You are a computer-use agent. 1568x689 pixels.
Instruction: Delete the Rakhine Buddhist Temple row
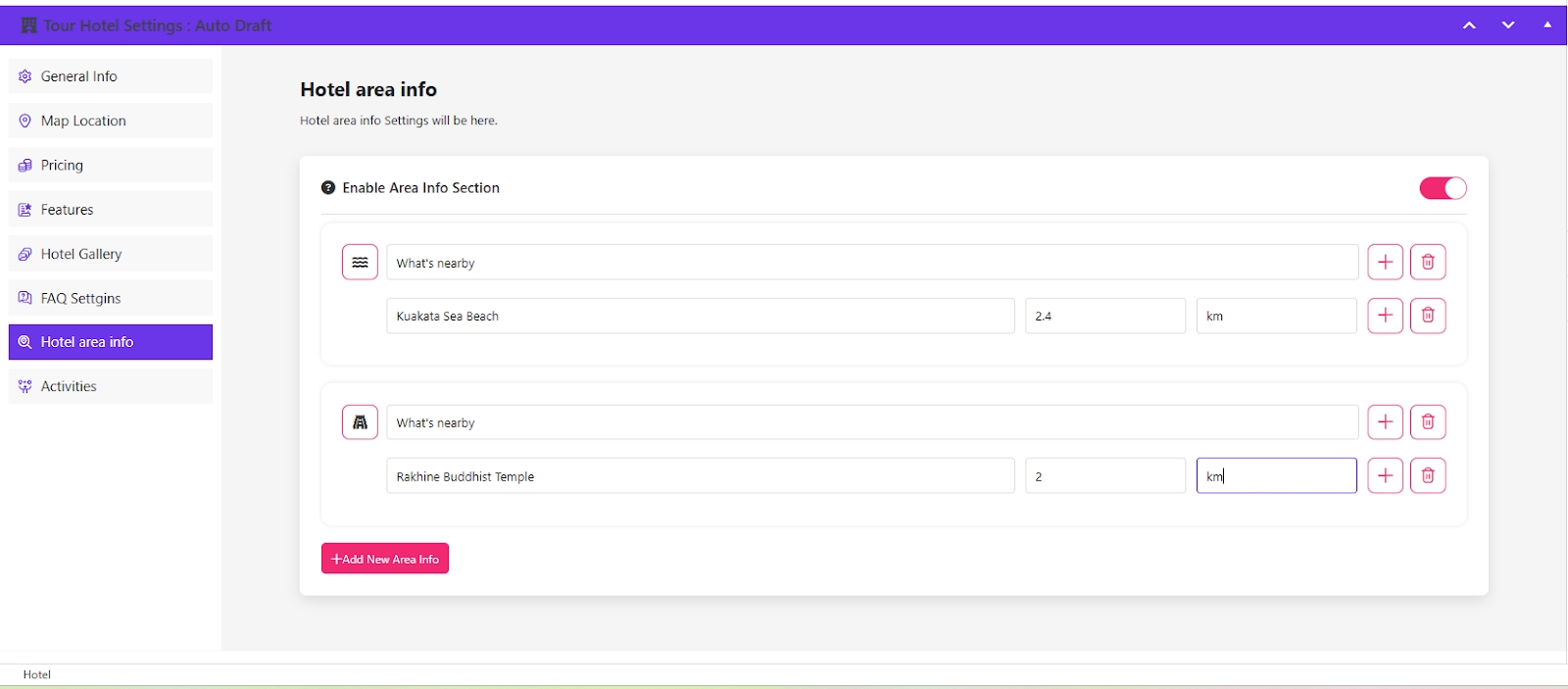tap(1427, 475)
